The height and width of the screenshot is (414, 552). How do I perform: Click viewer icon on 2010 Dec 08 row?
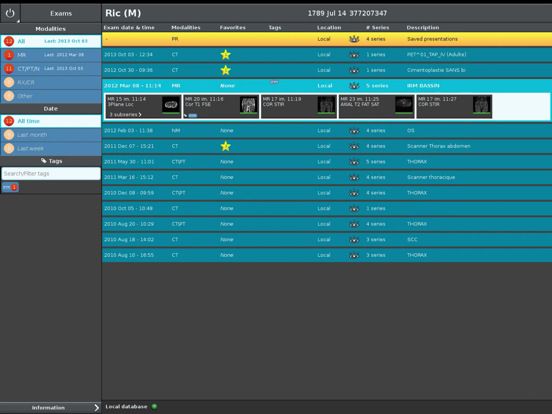(x=354, y=193)
